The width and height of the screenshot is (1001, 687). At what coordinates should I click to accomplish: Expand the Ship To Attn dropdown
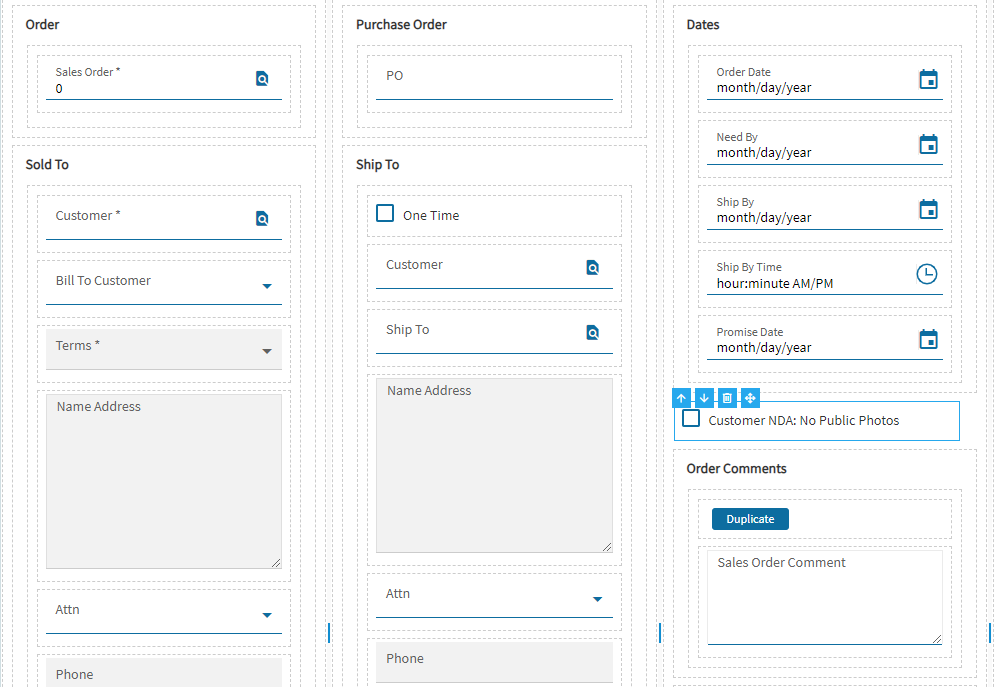tap(598, 599)
